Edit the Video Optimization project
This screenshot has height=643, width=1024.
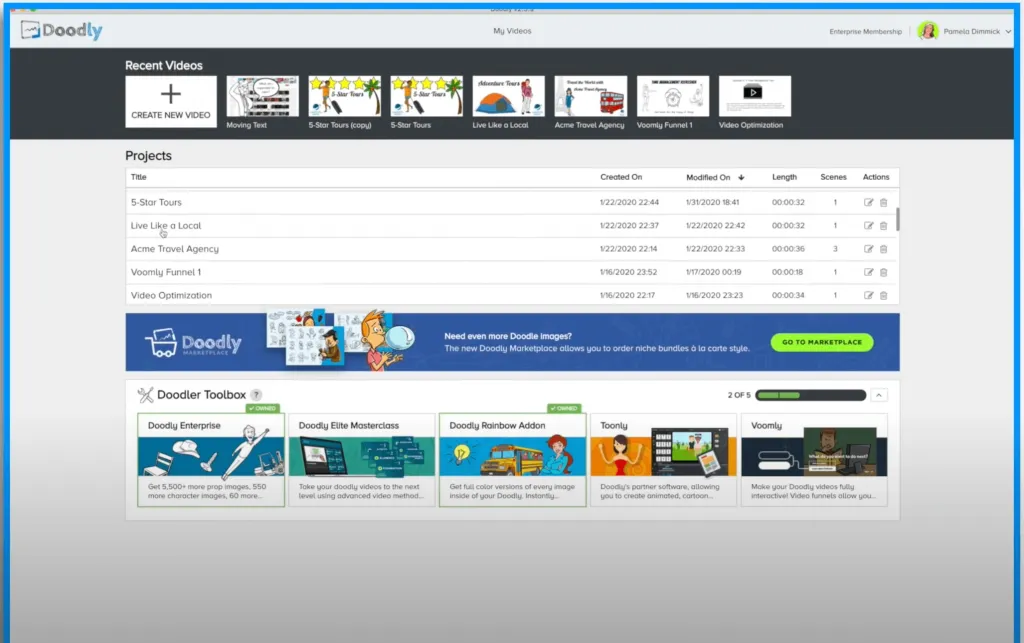869,295
